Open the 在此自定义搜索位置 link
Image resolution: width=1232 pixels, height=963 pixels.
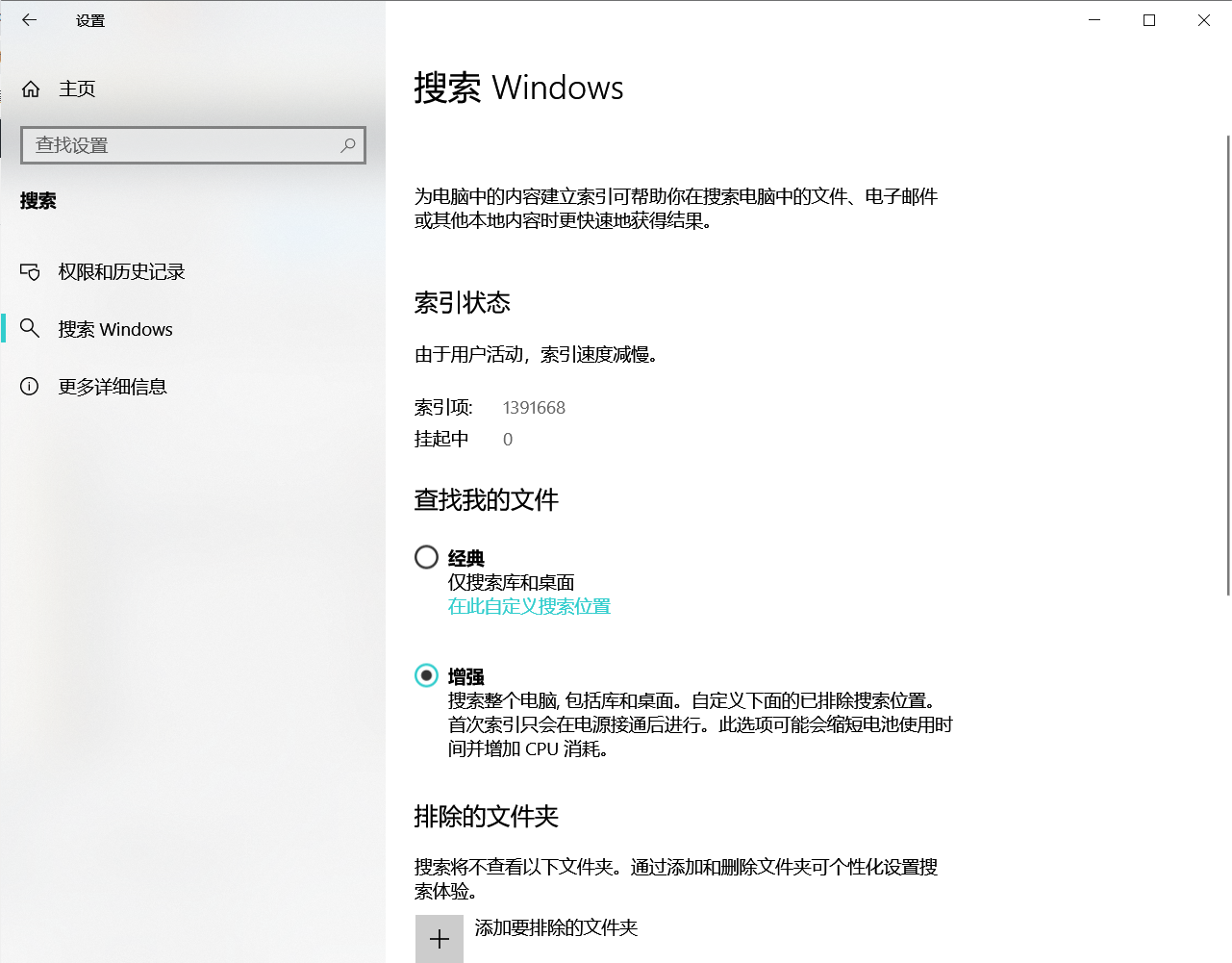pyautogui.click(x=529, y=607)
